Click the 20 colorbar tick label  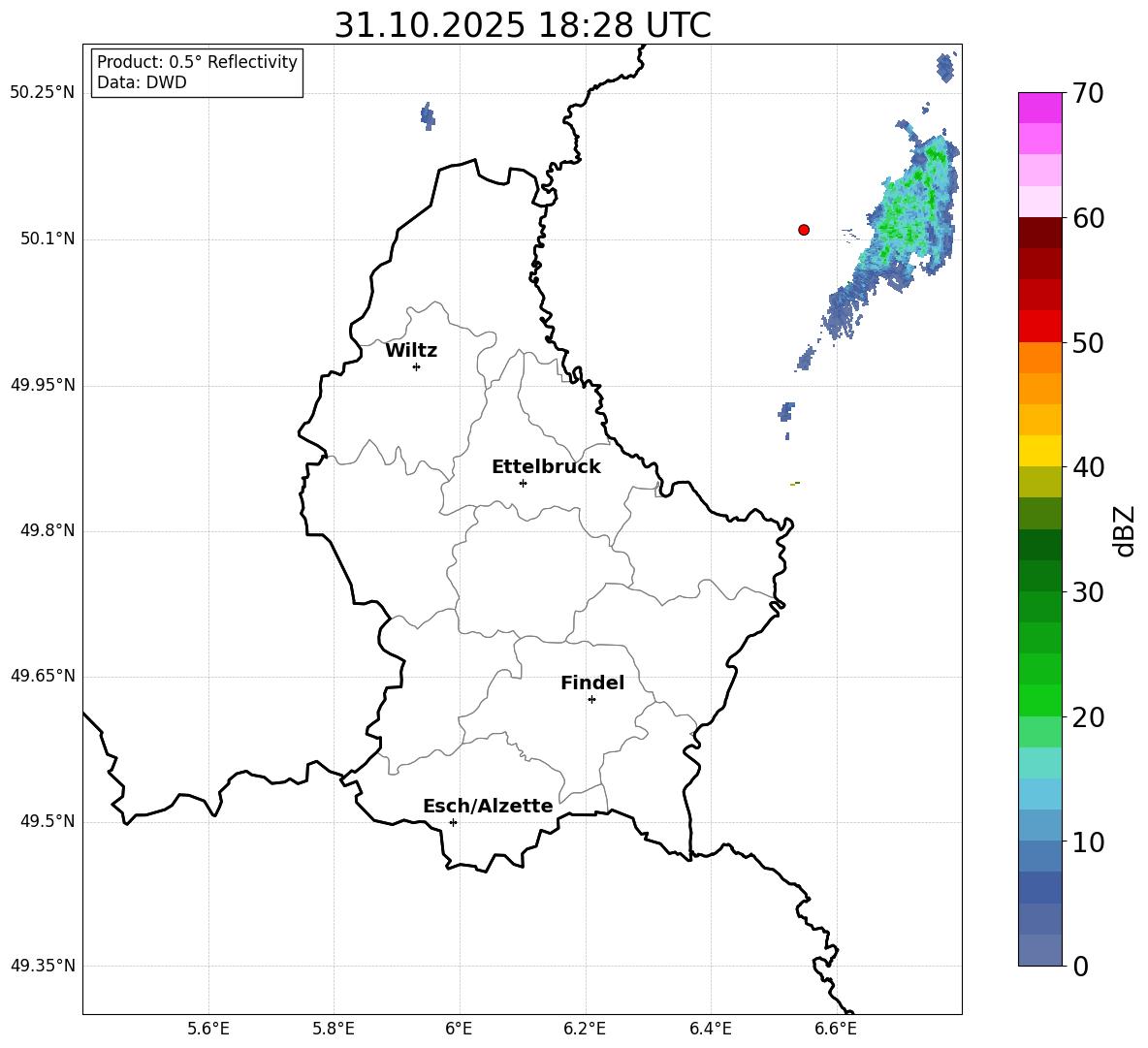(1088, 717)
